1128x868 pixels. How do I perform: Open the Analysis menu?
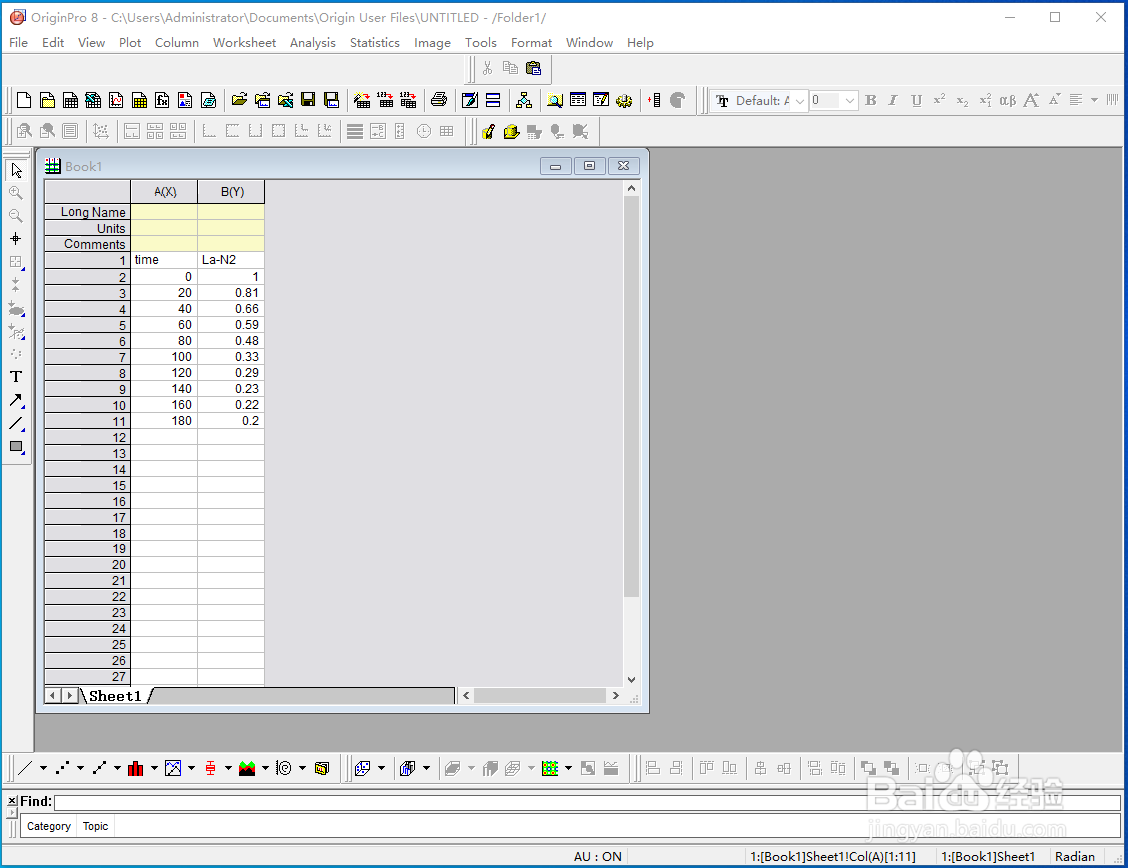point(312,42)
